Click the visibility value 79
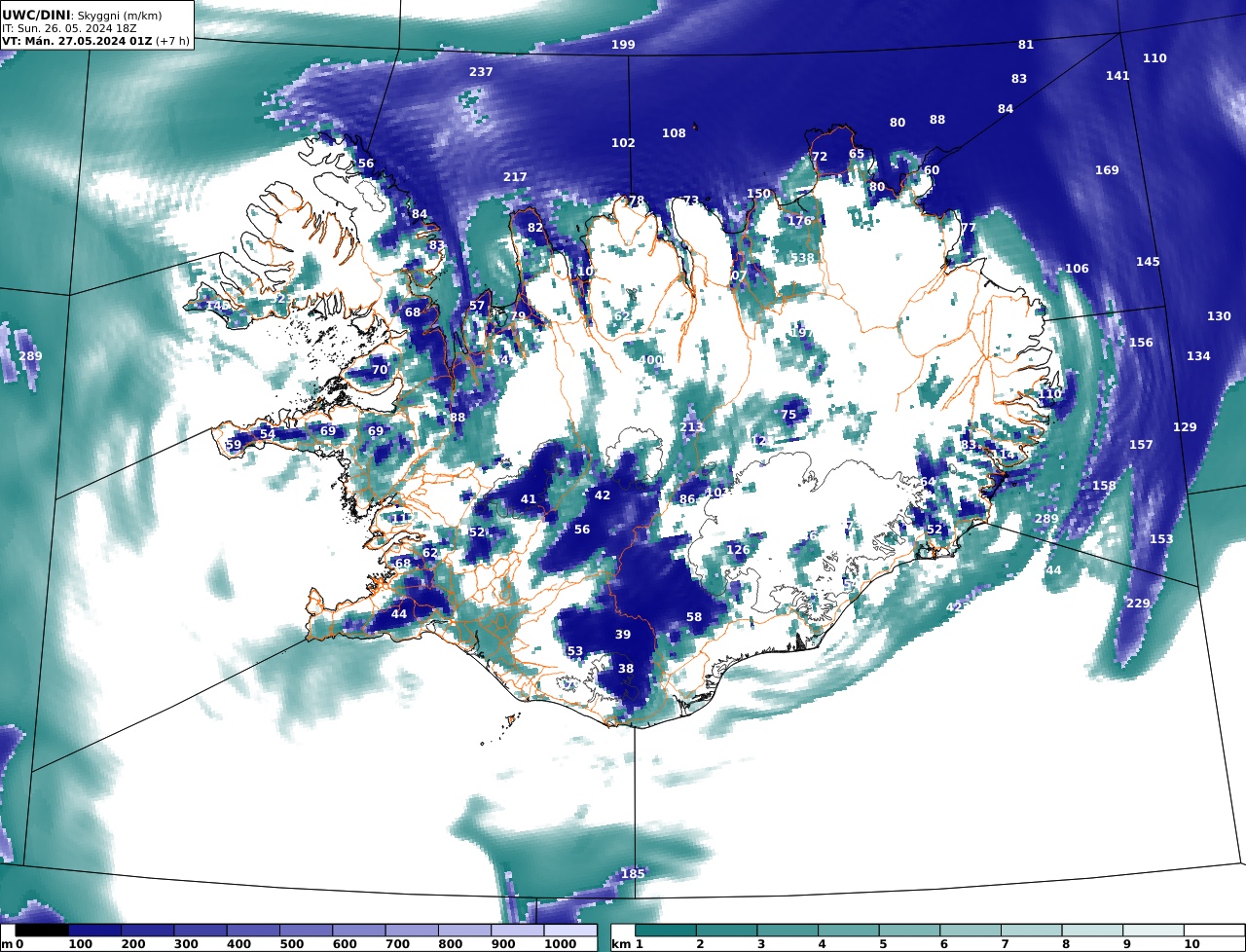Image resolution: width=1246 pixels, height=952 pixels. coord(518,316)
